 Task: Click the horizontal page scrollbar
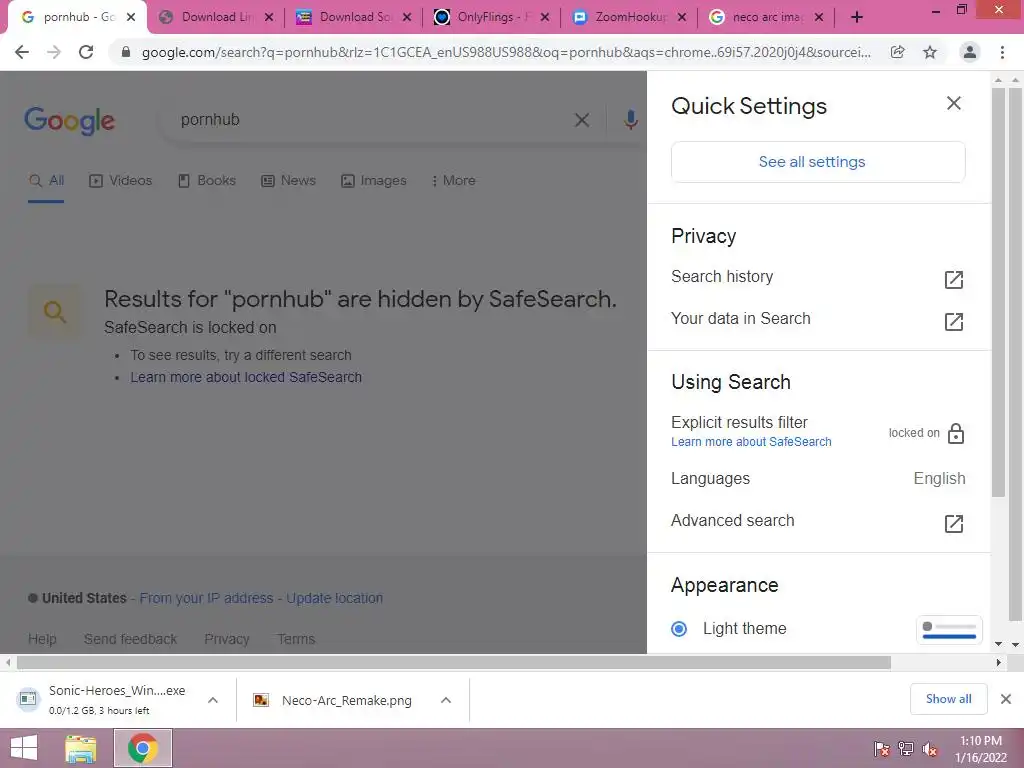click(454, 663)
